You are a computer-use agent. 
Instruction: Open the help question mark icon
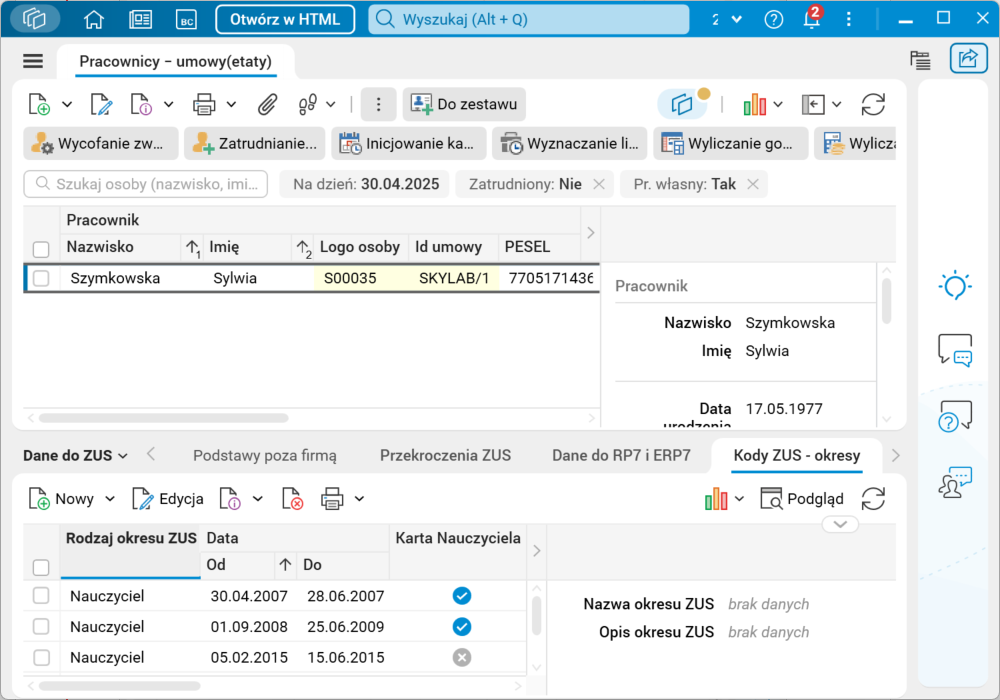773,19
